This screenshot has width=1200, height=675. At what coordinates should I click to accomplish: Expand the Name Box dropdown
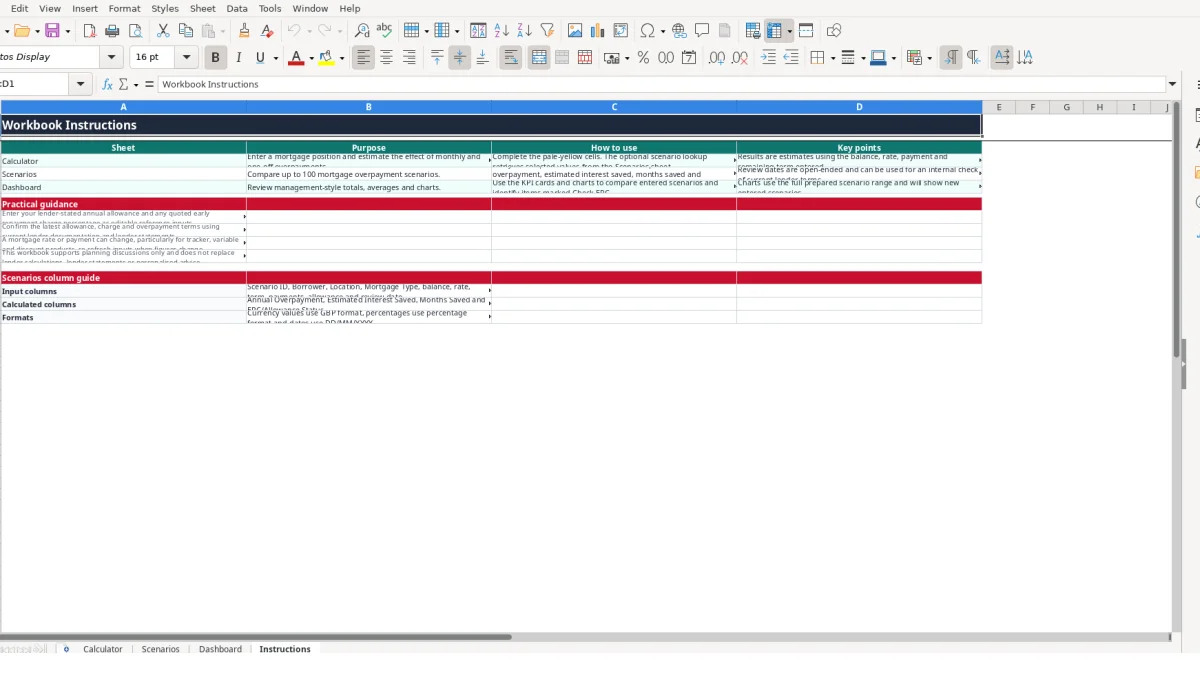coord(82,85)
